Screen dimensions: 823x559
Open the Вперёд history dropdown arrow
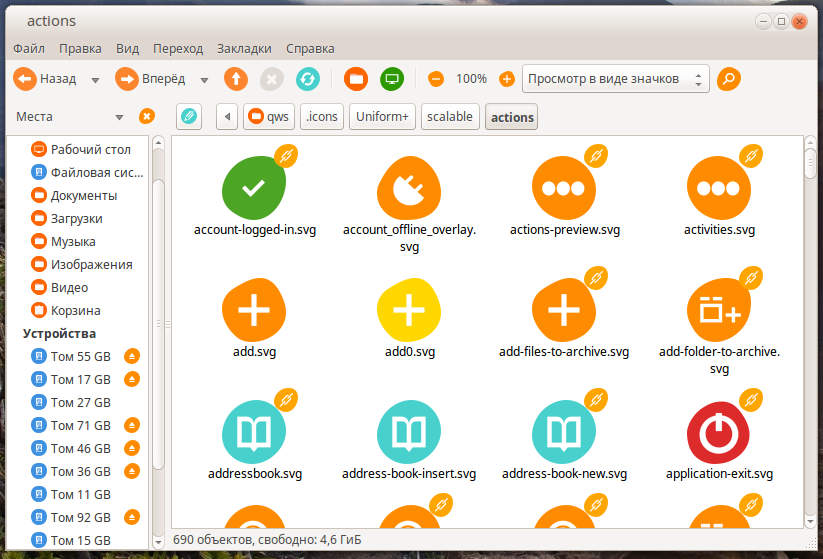tap(204, 80)
